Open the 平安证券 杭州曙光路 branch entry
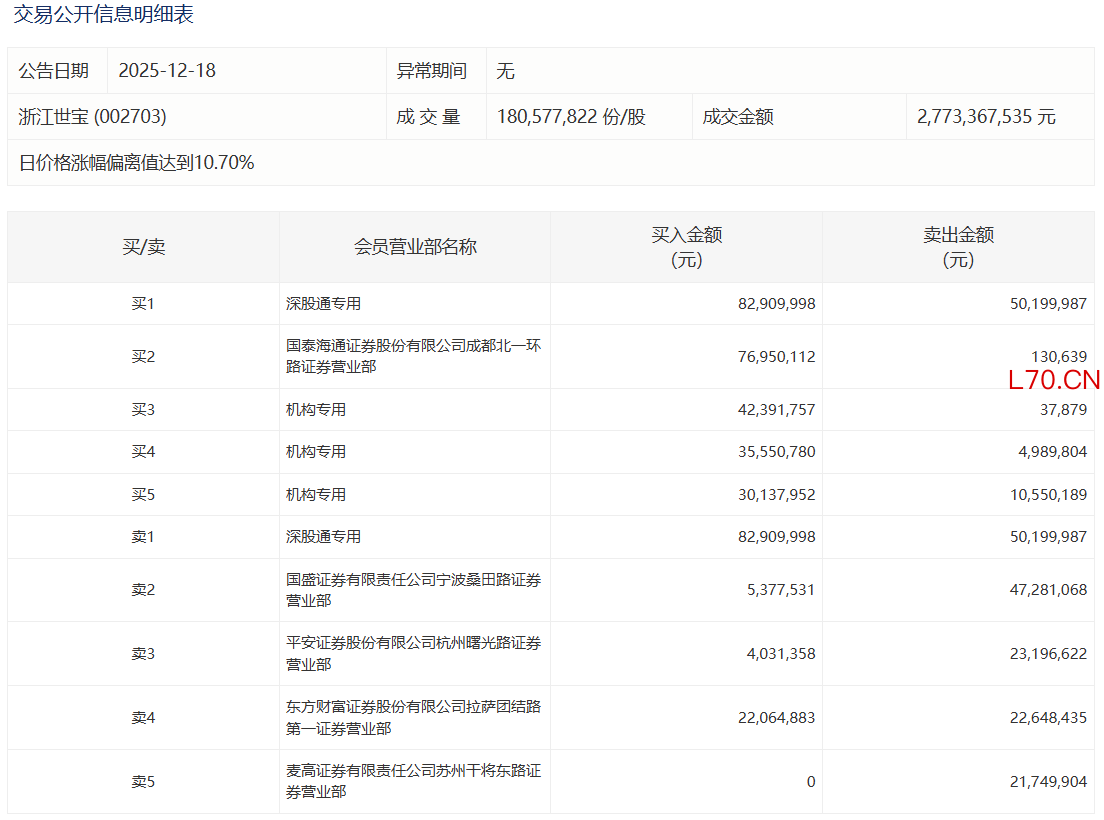This screenshot has width=1104, height=820. click(x=413, y=653)
